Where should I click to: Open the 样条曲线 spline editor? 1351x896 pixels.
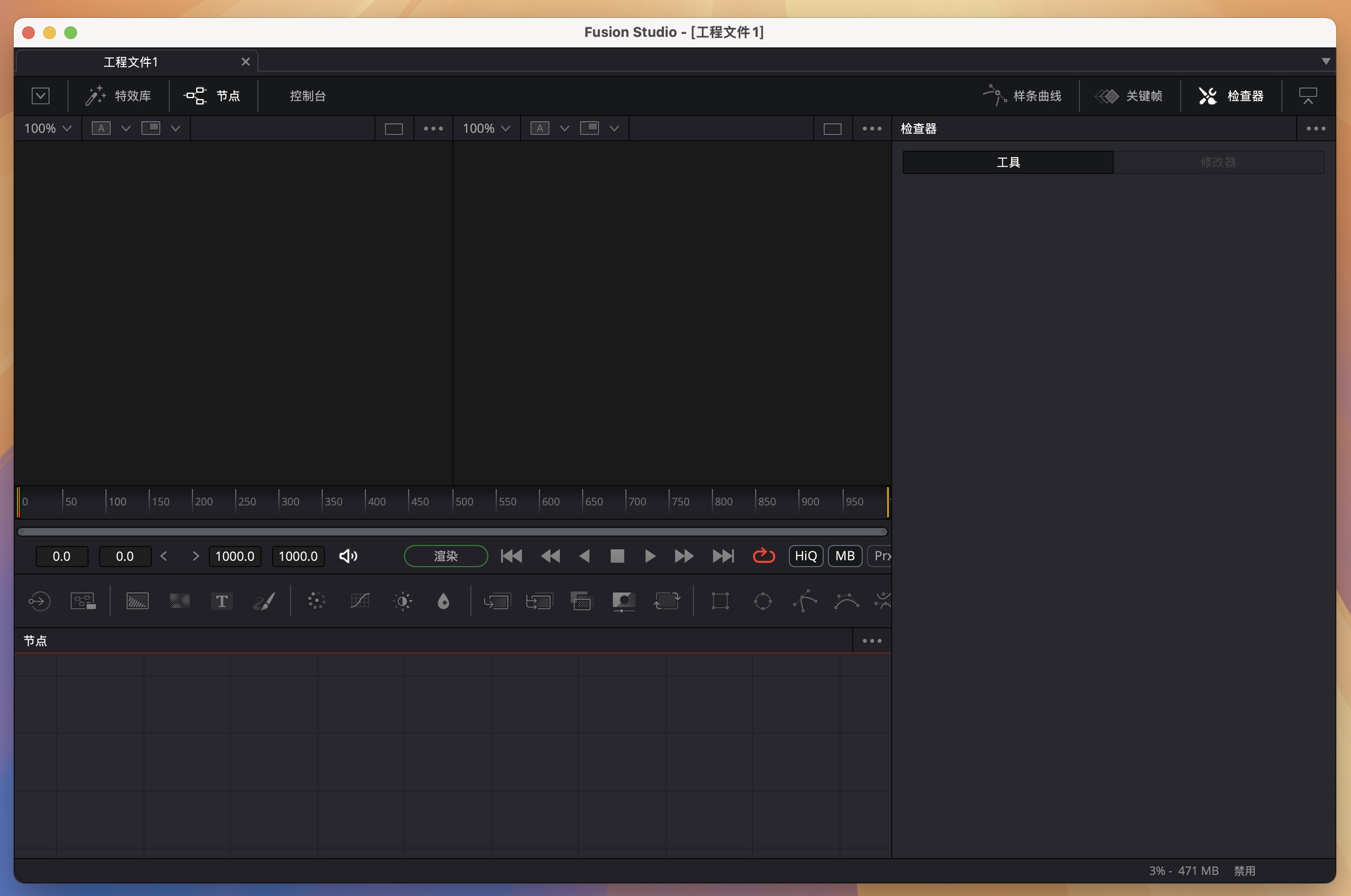(1024, 95)
